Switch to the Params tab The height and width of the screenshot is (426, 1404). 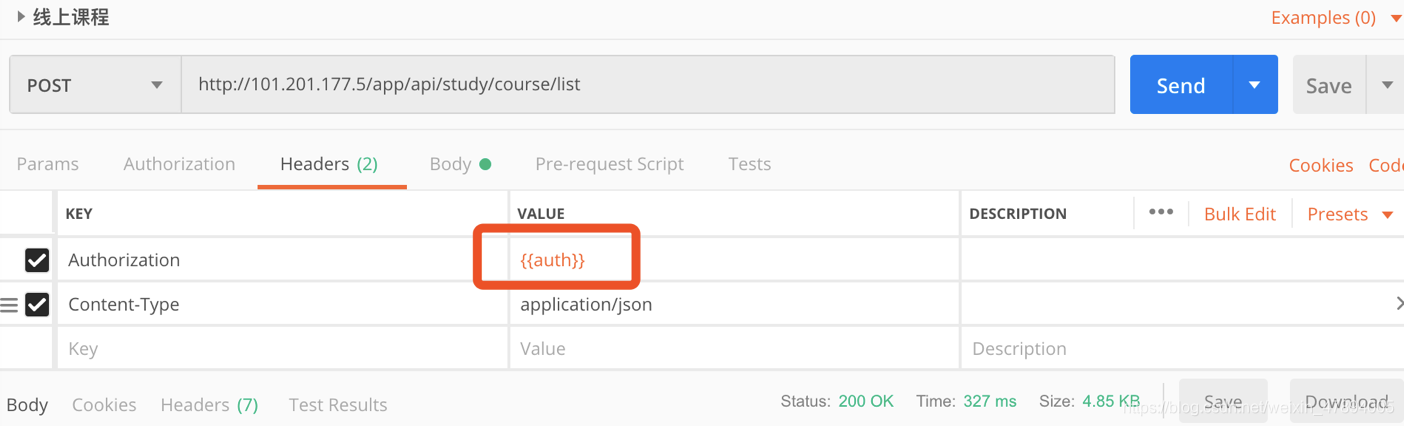pos(47,164)
